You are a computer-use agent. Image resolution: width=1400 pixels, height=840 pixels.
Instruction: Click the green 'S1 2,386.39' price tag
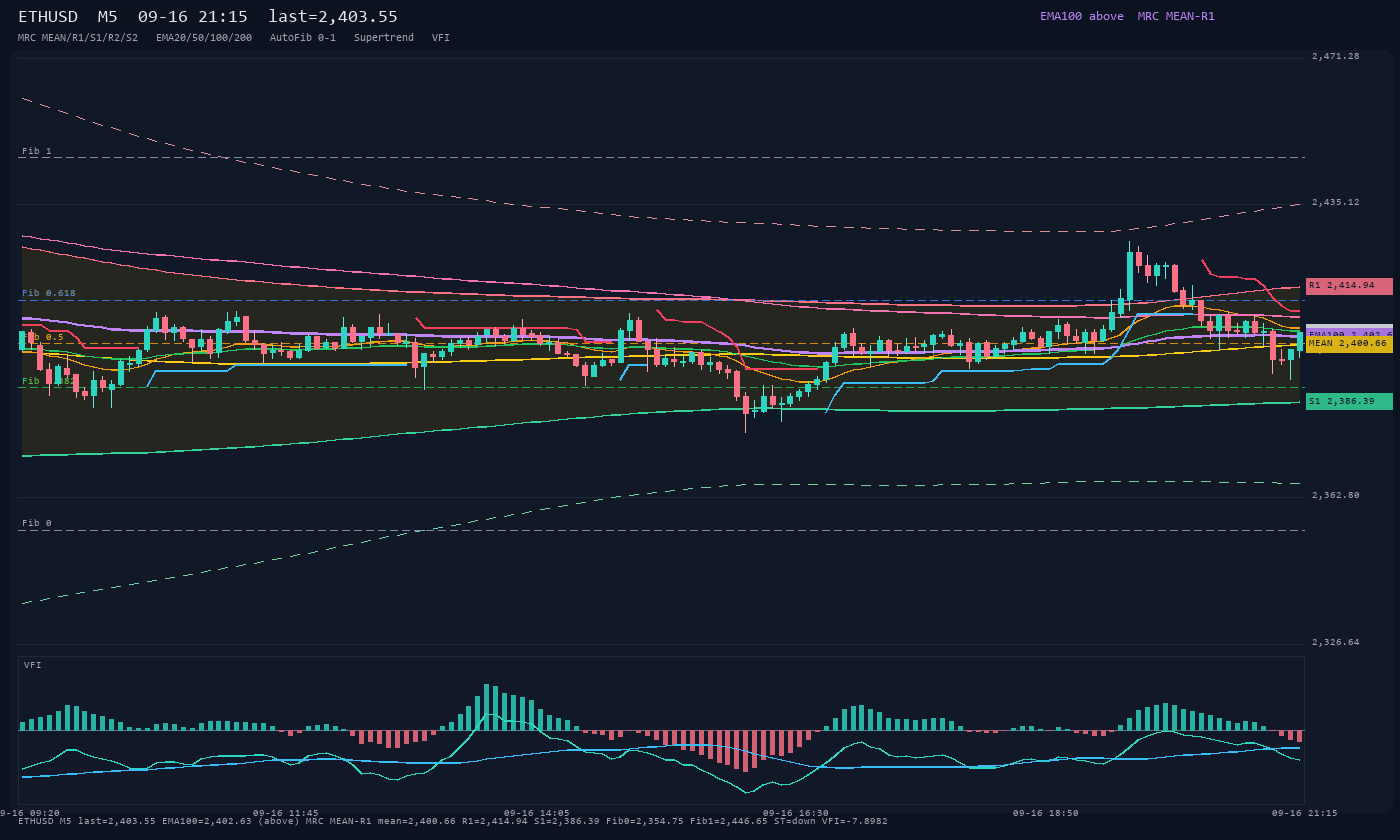pos(1349,401)
